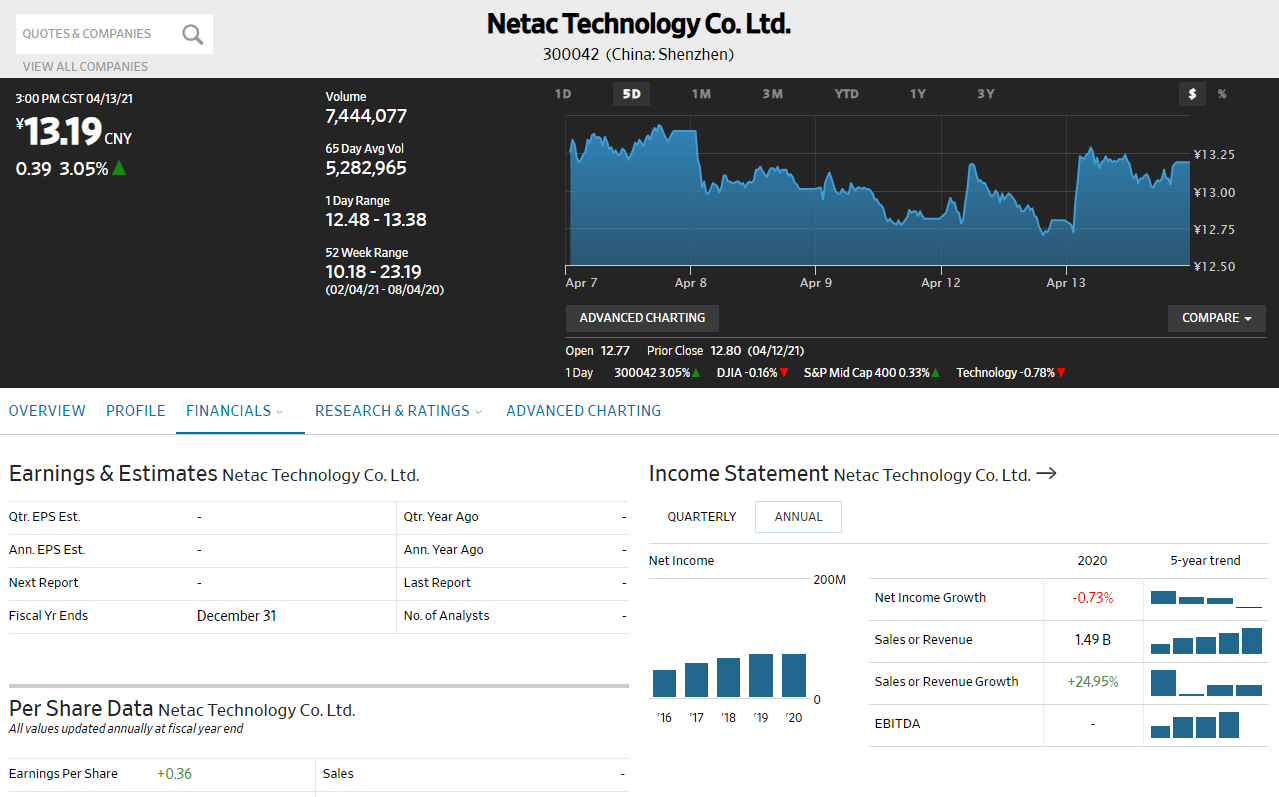Open VIEW ALL COMPANIES link

pyautogui.click(x=85, y=67)
